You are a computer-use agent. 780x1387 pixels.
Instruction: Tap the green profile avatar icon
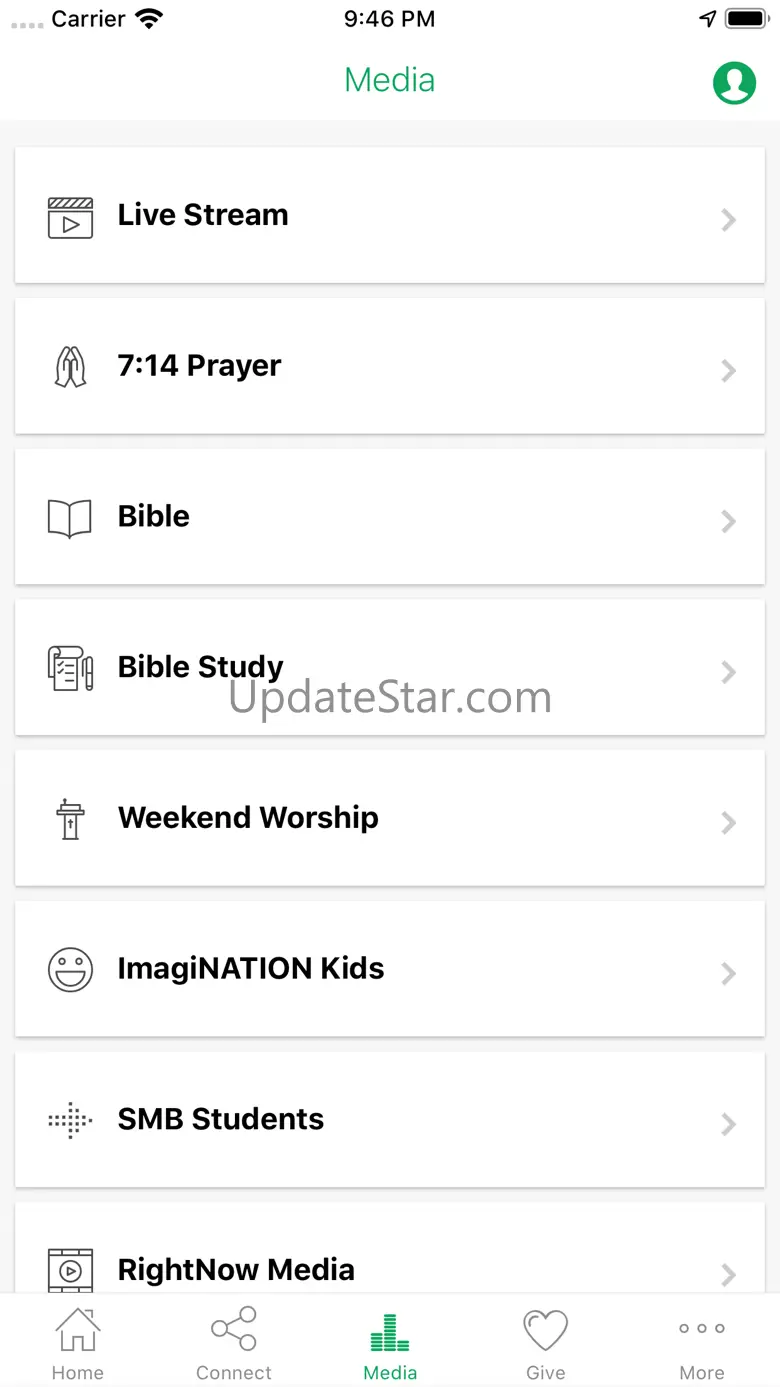tap(734, 83)
